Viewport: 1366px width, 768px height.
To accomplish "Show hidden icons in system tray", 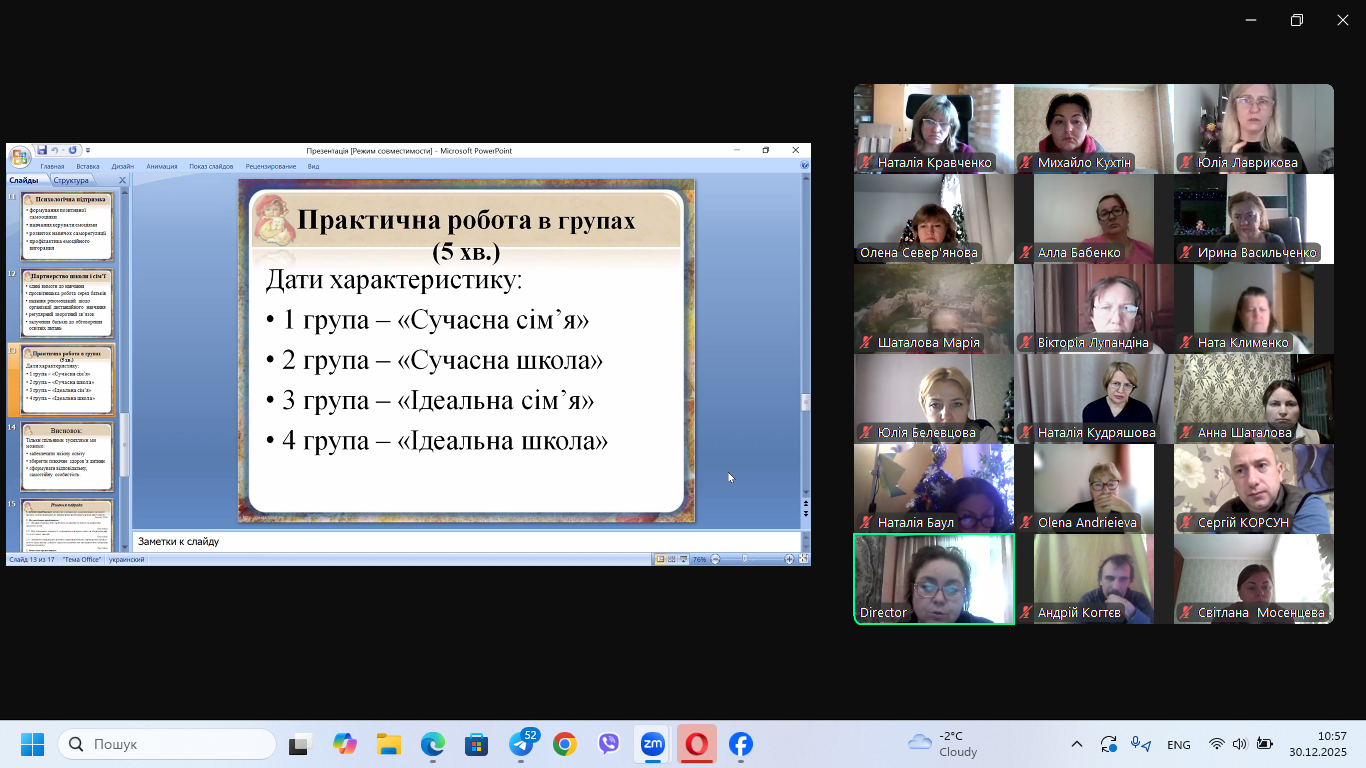I will (1076, 744).
